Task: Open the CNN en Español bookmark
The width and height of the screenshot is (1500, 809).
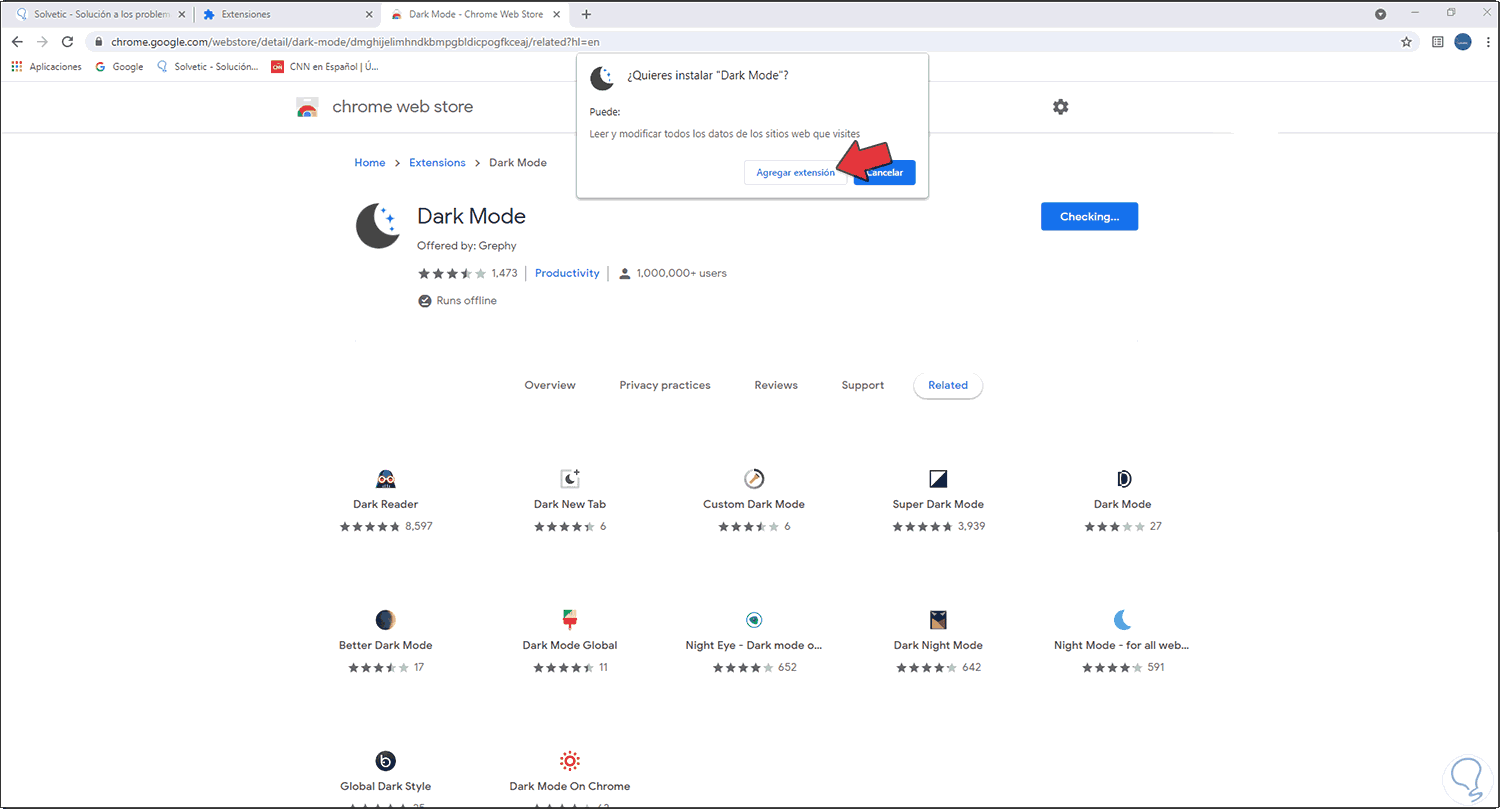Action: coord(326,67)
